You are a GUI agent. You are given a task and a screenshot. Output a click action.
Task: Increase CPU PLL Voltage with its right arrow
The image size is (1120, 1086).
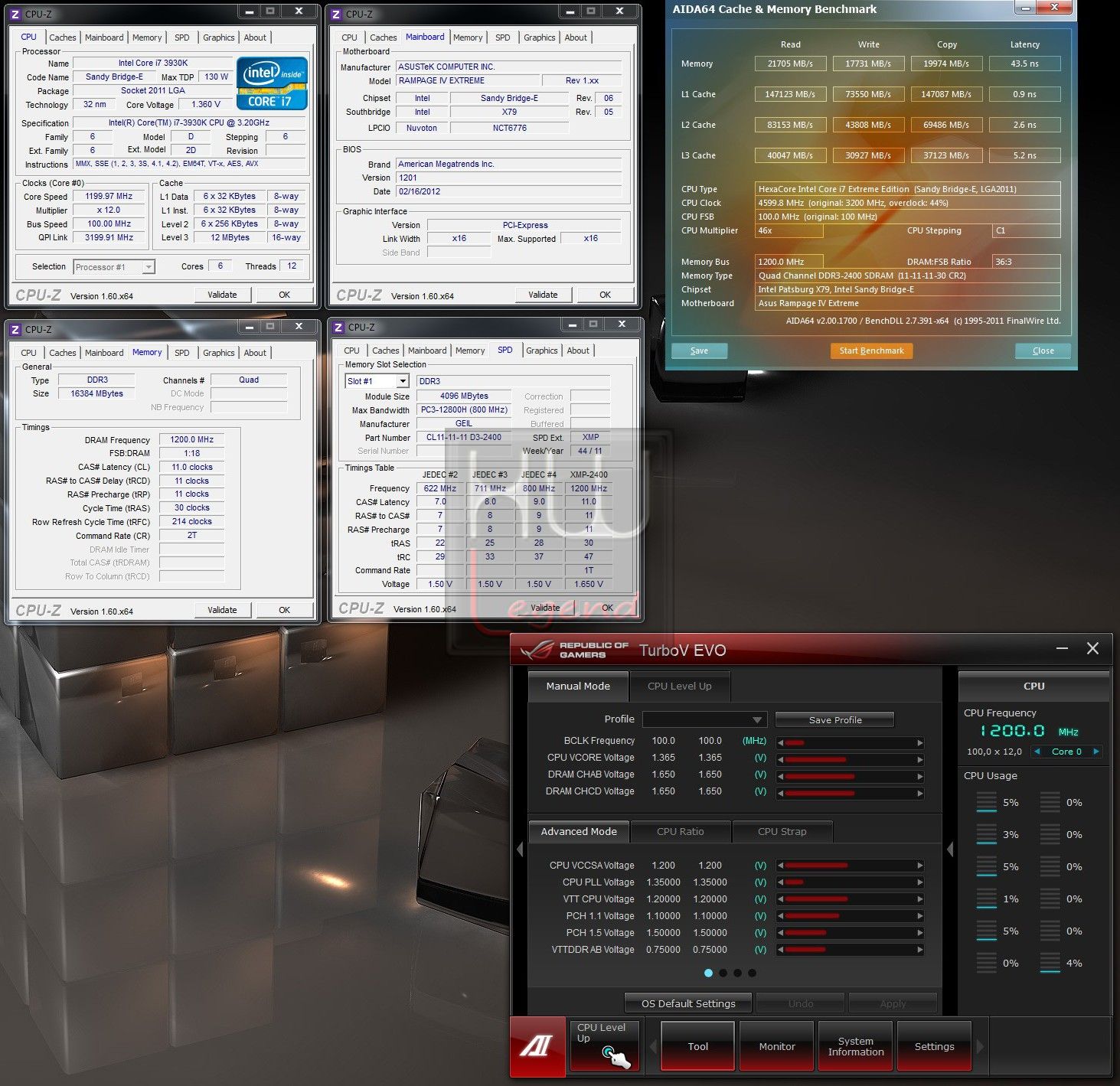919,882
